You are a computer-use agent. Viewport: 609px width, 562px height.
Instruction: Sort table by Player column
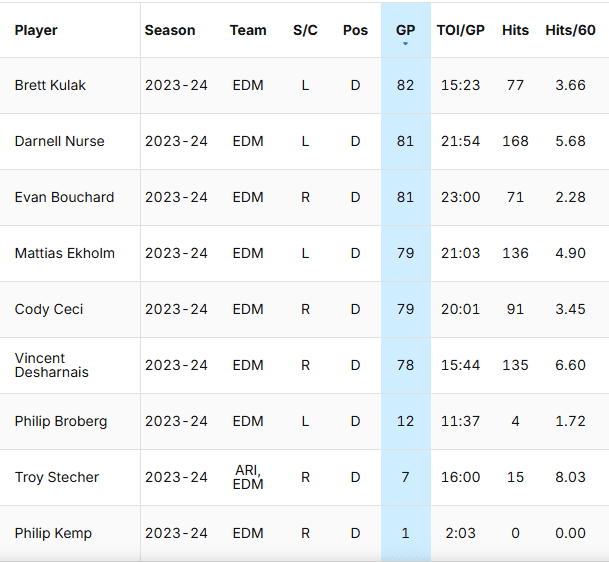36,30
